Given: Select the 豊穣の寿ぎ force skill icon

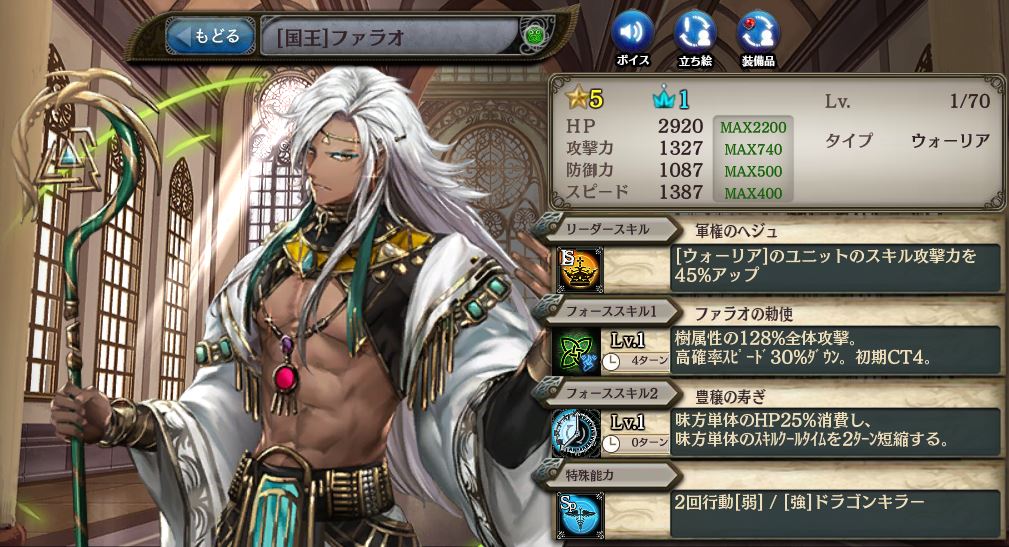Looking at the screenshot, I should click(576, 434).
